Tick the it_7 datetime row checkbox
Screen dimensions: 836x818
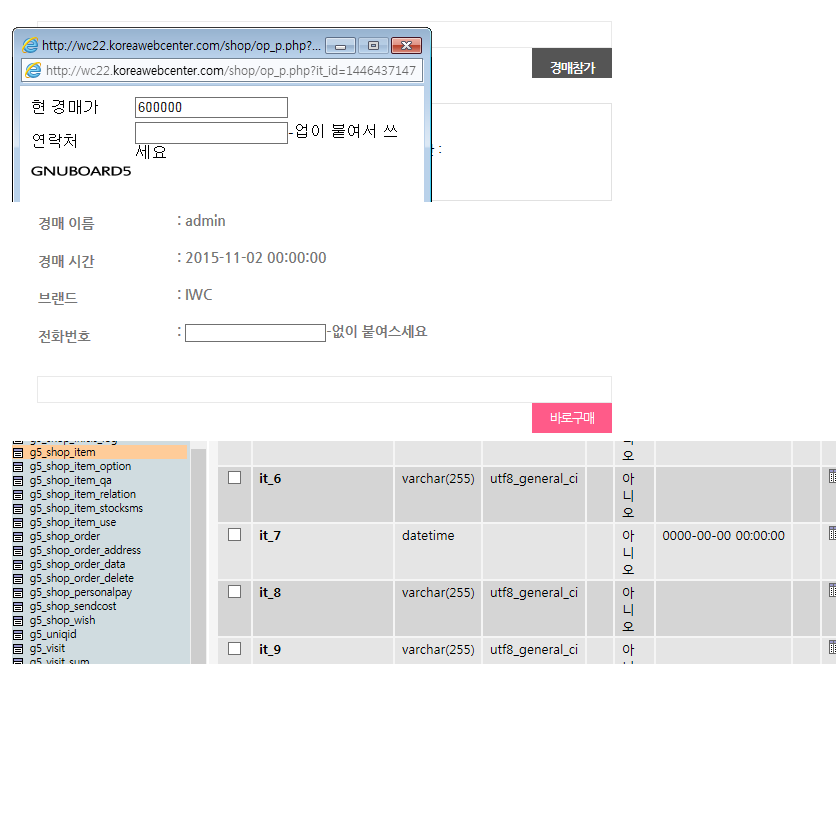click(x=235, y=535)
